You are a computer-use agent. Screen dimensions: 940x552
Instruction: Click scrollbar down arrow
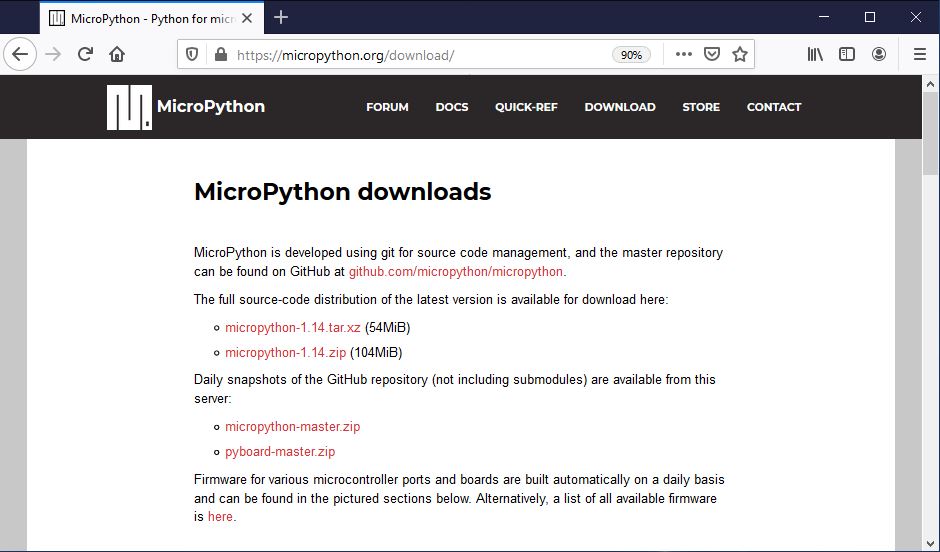pos(930,544)
